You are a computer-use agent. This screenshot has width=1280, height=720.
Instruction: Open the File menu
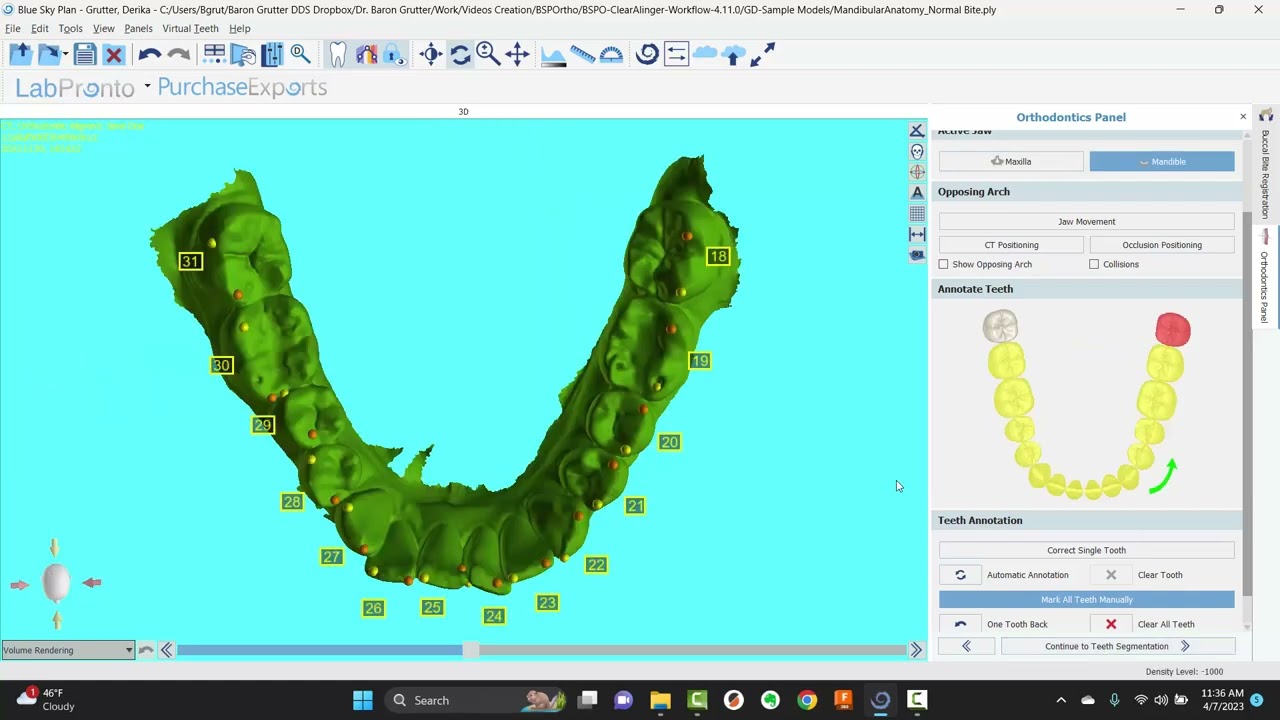point(13,28)
